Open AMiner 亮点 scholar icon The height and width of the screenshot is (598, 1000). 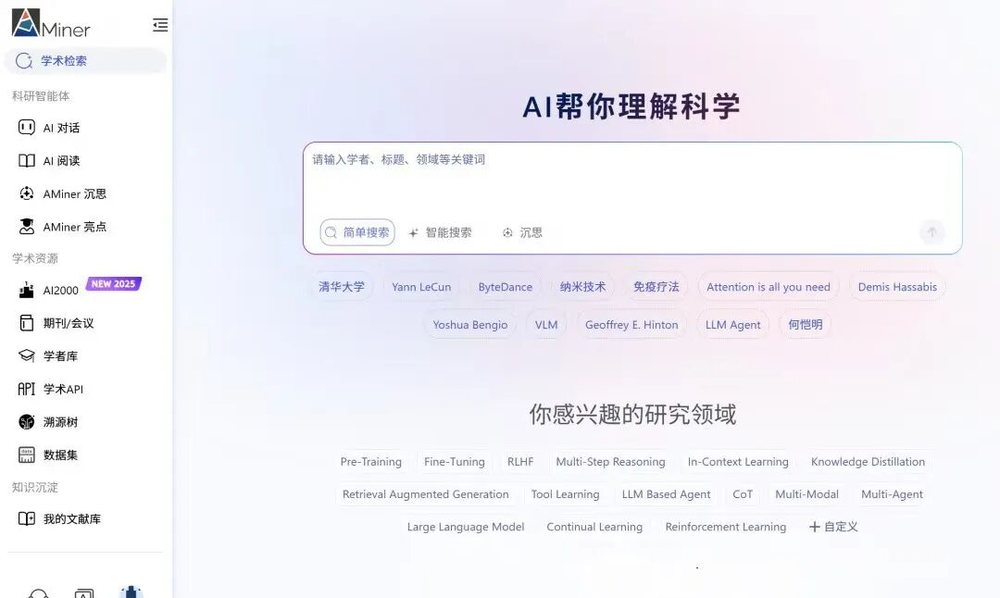coord(27,227)
